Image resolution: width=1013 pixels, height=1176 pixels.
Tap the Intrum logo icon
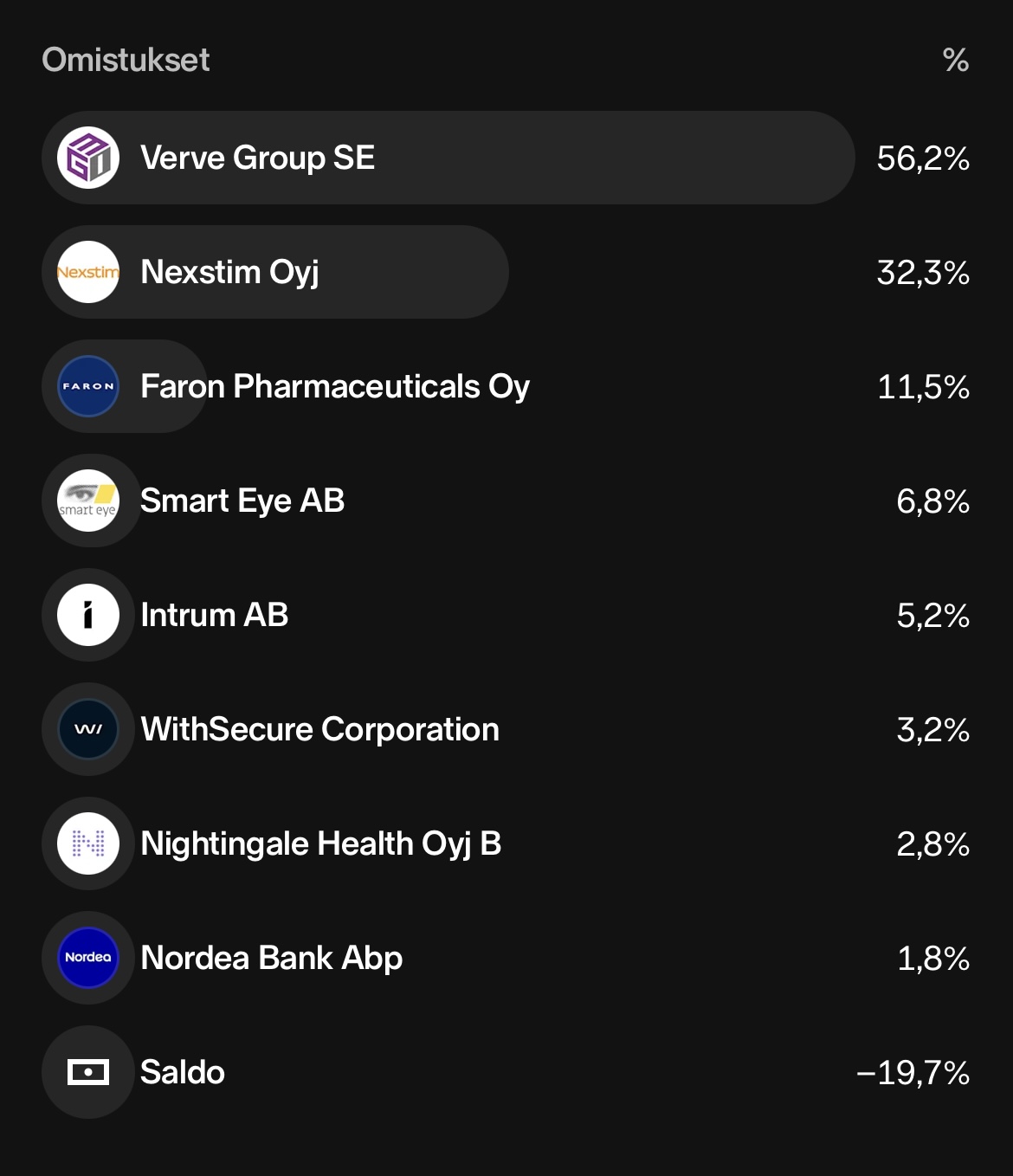pos(88,615)
